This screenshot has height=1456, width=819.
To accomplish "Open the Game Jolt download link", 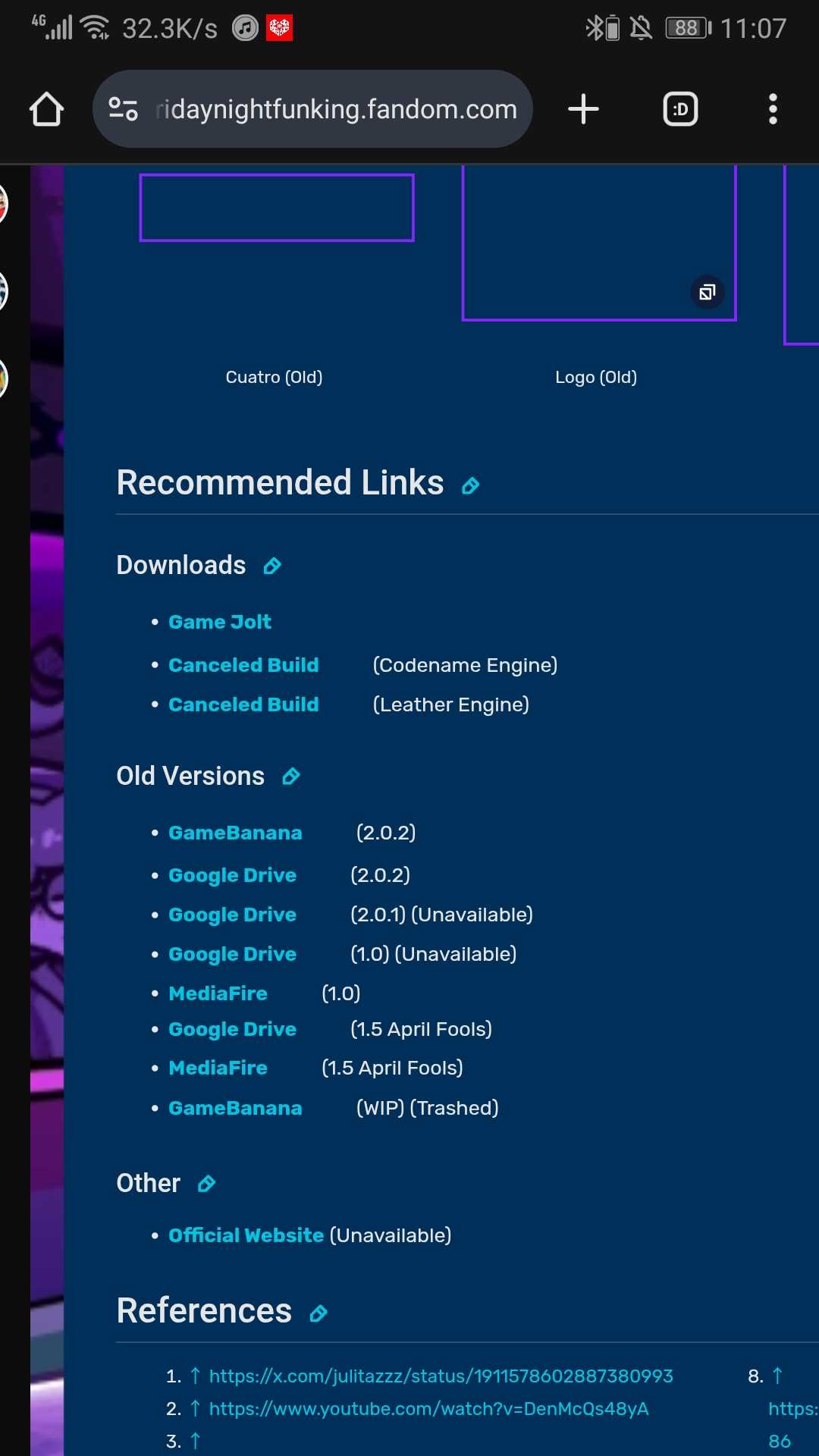I will 219,622.
